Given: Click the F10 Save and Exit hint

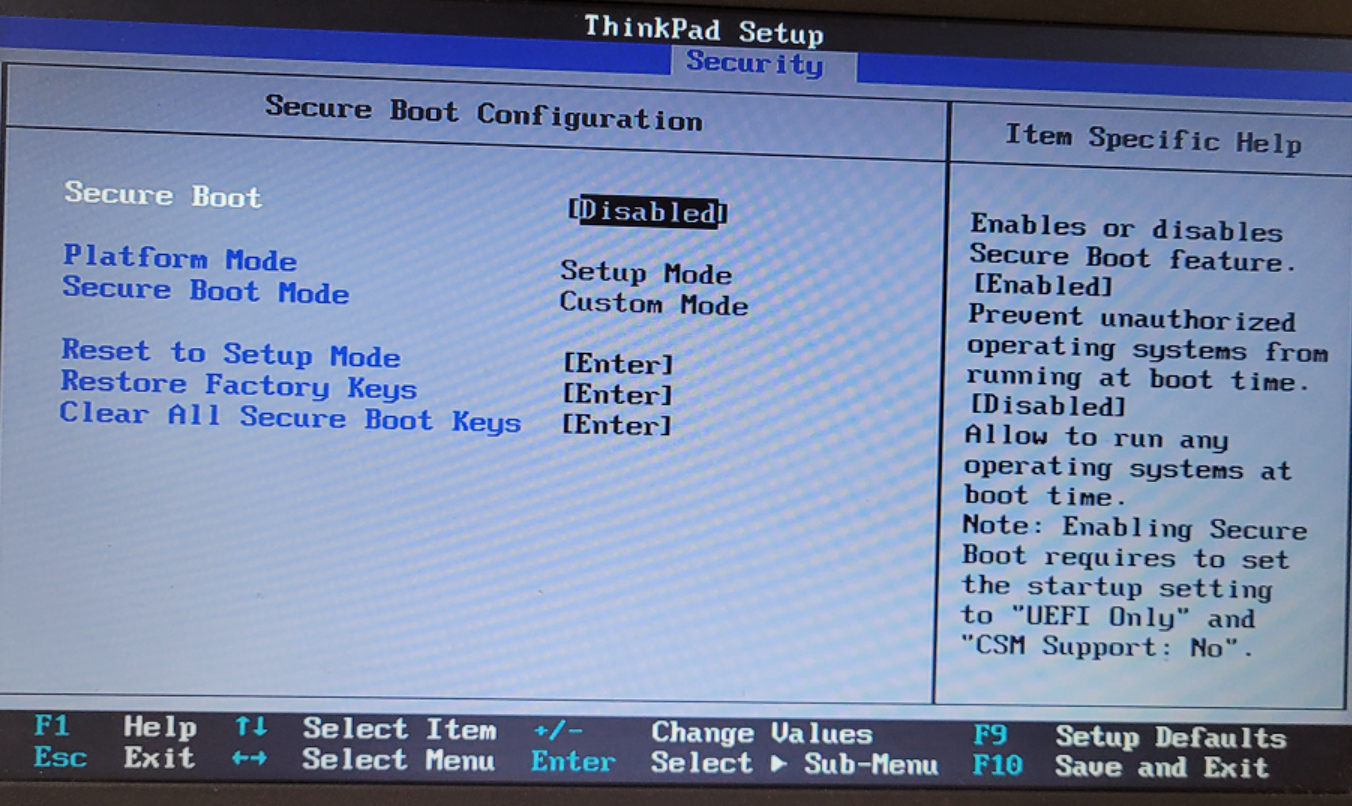Looking at the screenshot, I should (1121, 767).
